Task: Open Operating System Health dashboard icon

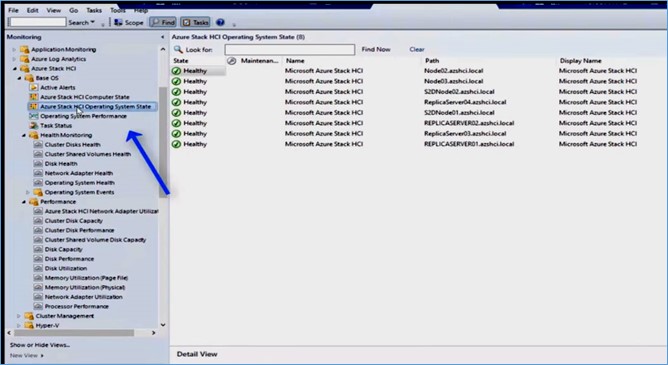Action: point(38,183)
